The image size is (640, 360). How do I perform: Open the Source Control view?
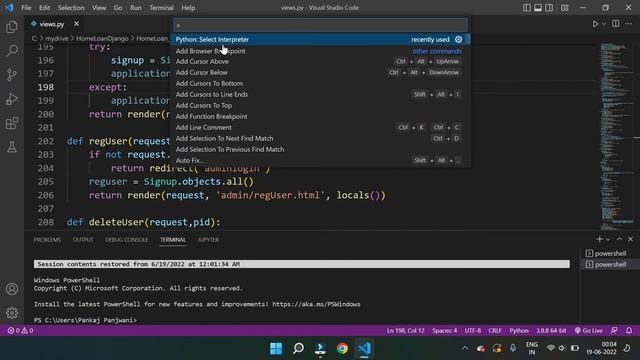point(12,75)
